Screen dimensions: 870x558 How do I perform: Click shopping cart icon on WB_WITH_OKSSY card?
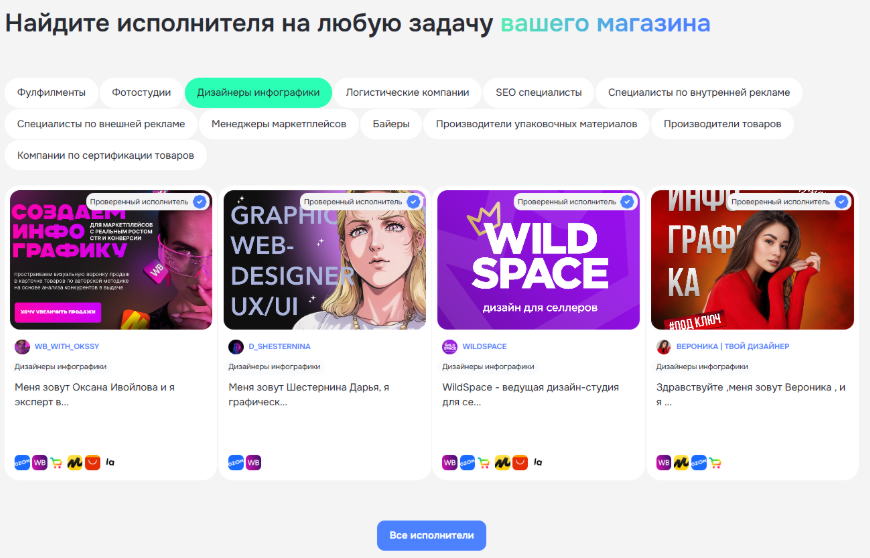coord(57,463)
